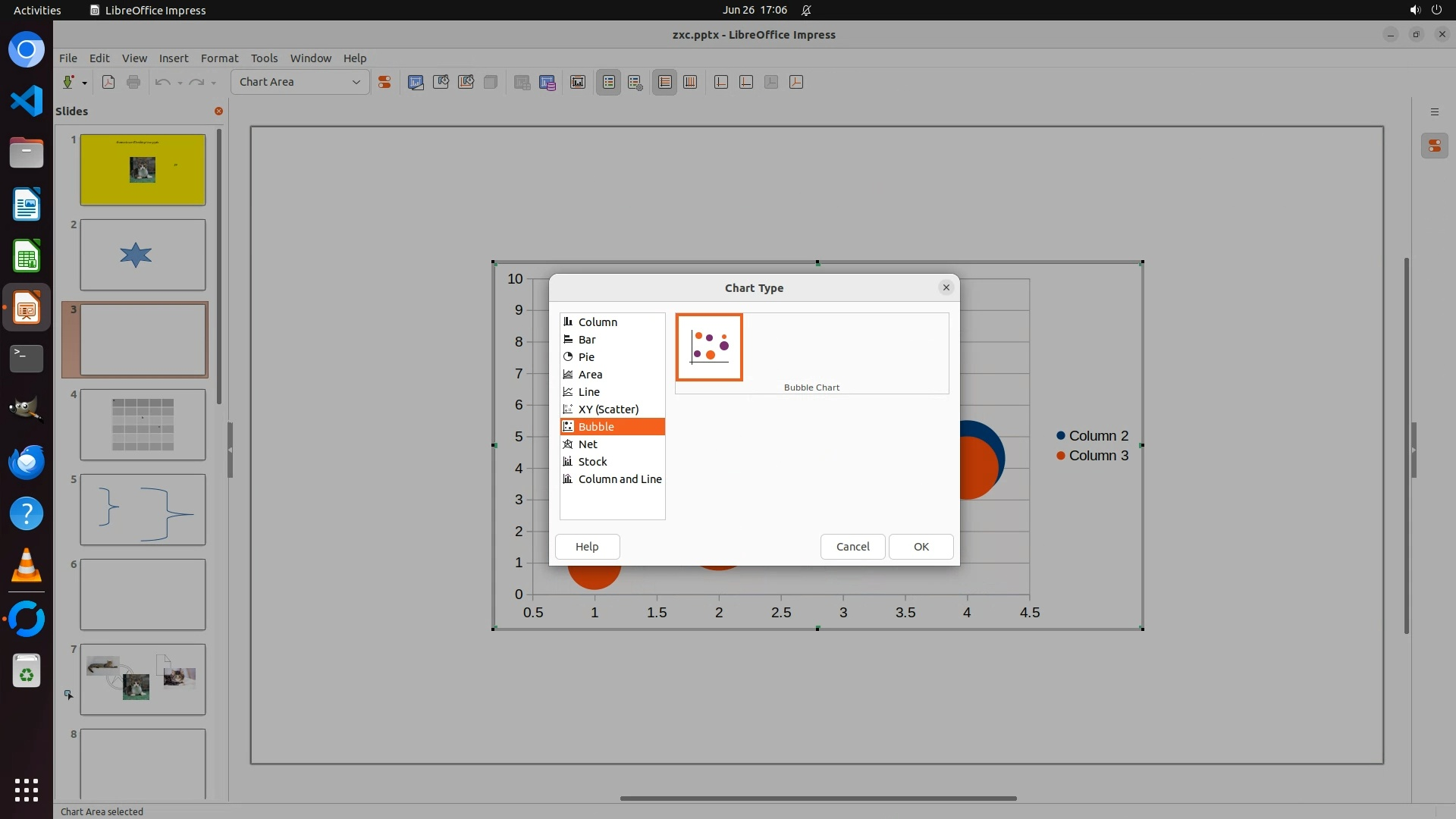The image size is (1456, 819).
Task: Click the All Axes toolbar icon
Action: pyautogui.click(x=796, y=82)
